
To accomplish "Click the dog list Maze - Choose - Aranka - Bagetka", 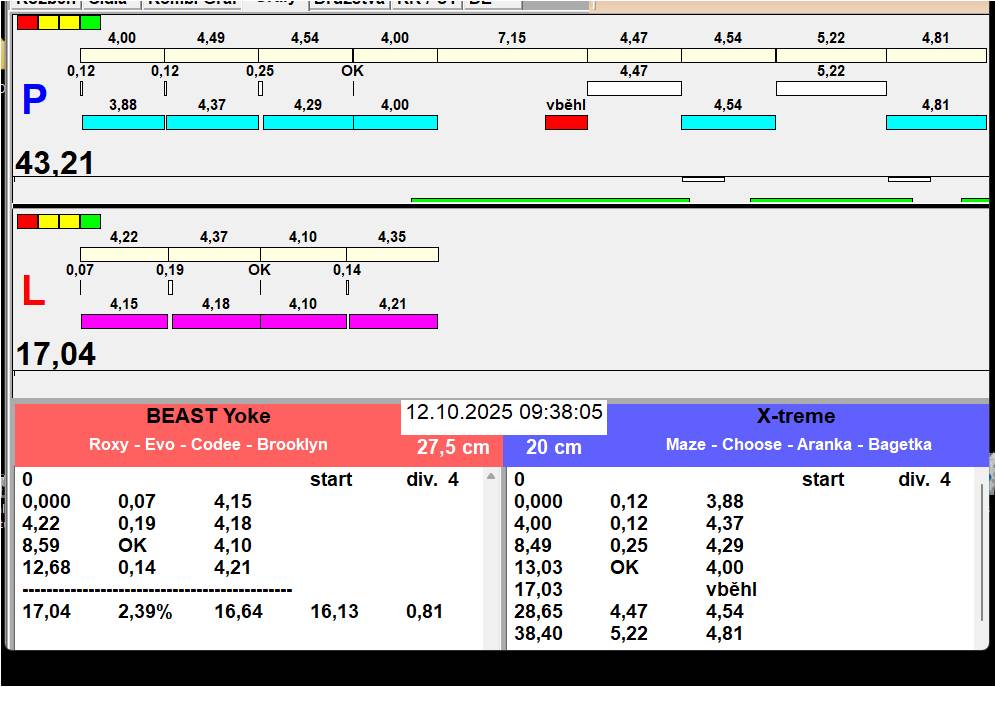I will (x=798, y=444).
